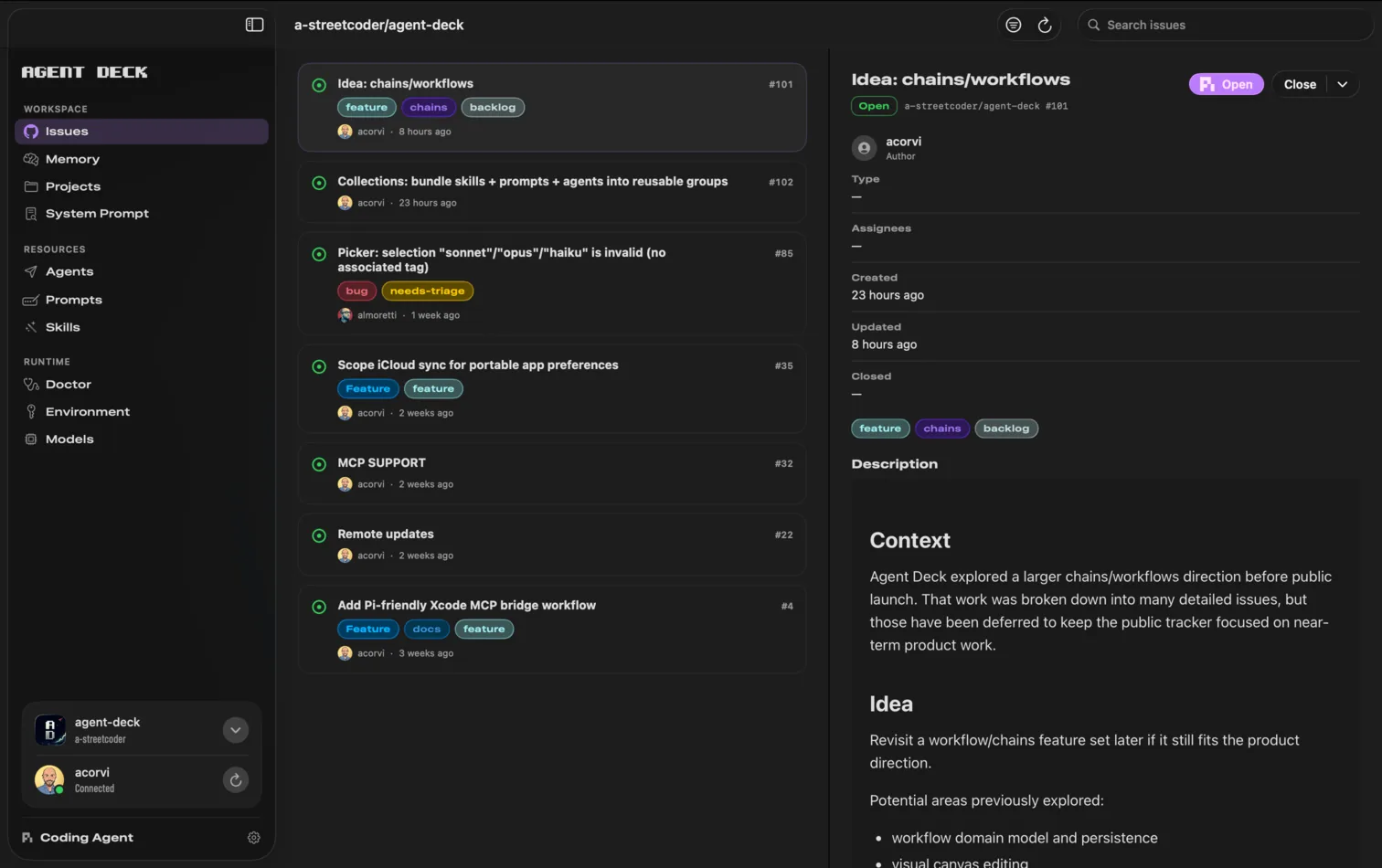The height and width of the screenshot is (868, 1382).
Task: Click the backlog label in detail pane
Action: point(1006,429)
